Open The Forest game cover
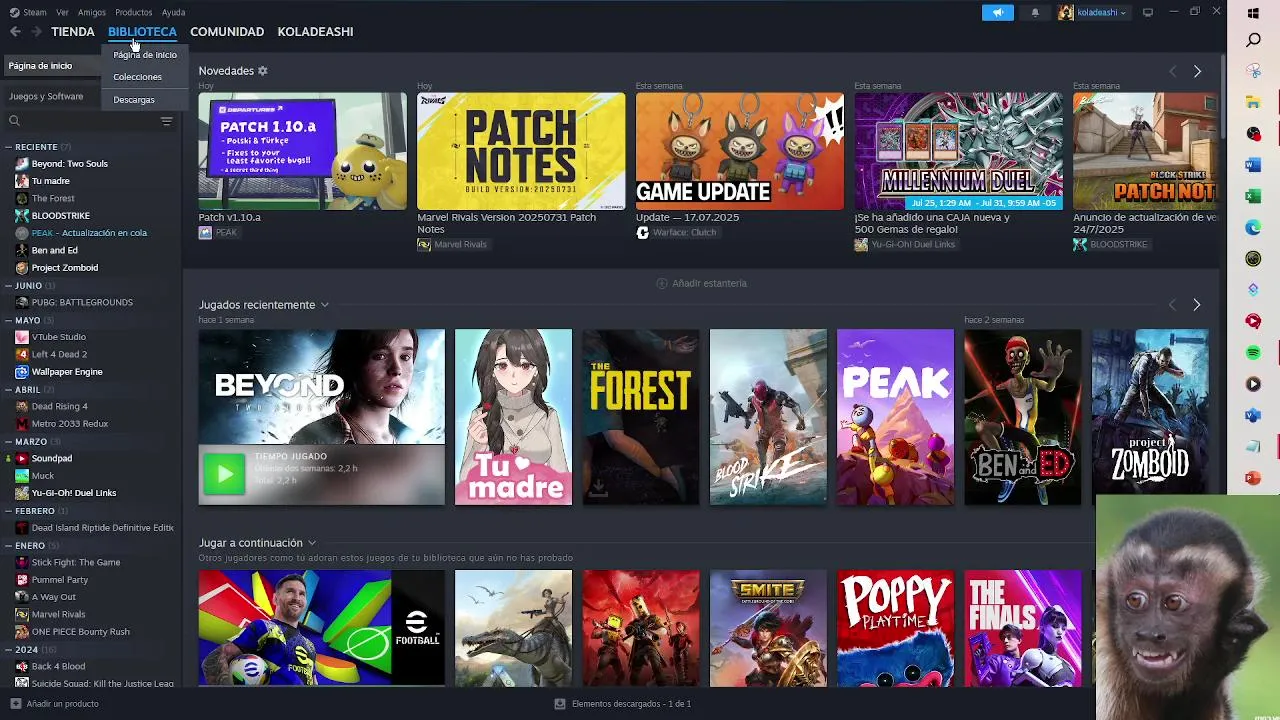1280x720 pixels. (641, 417)
